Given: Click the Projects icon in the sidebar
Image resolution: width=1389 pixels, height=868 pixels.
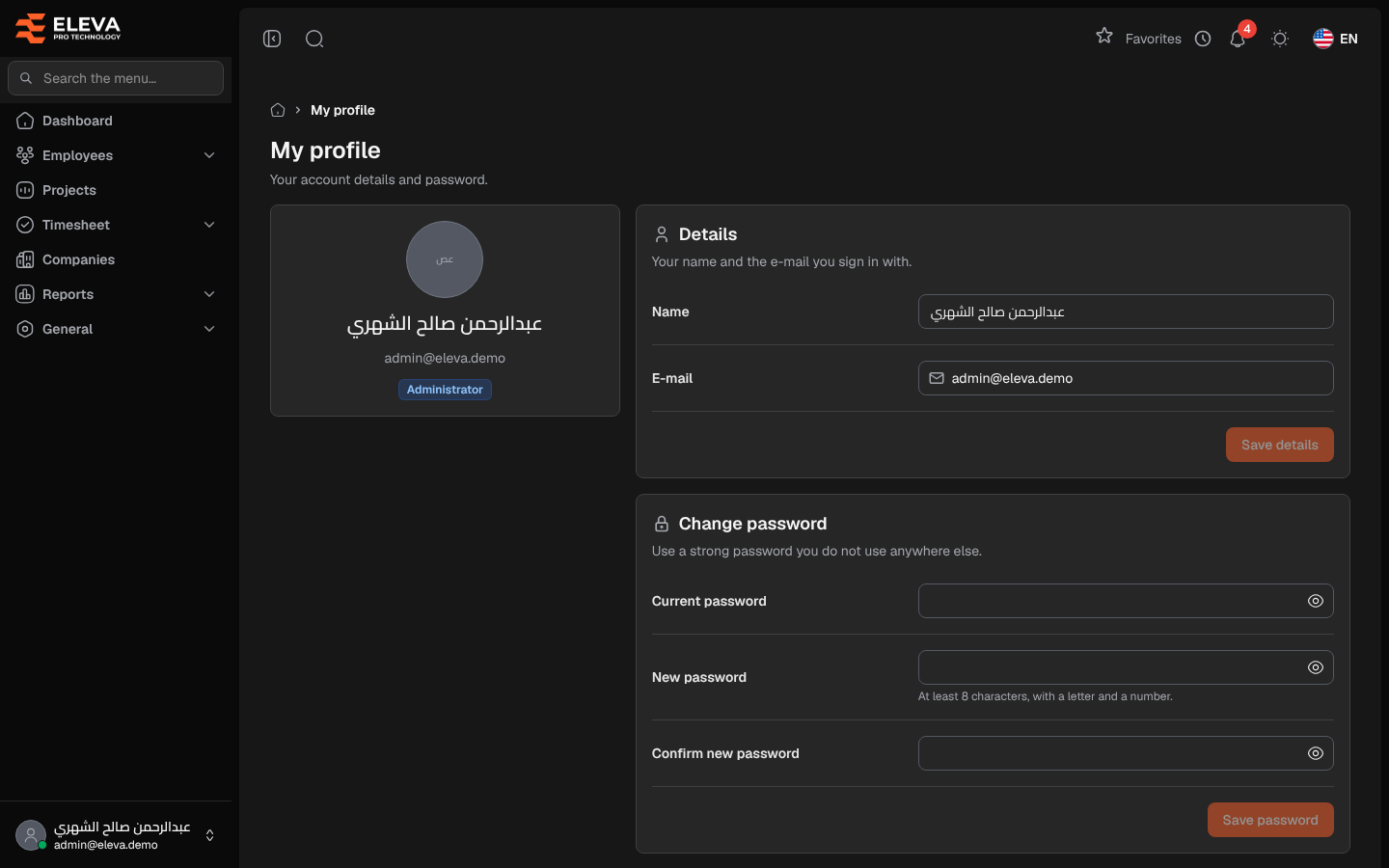Looking at the screenshot, I should pos(25,190).
